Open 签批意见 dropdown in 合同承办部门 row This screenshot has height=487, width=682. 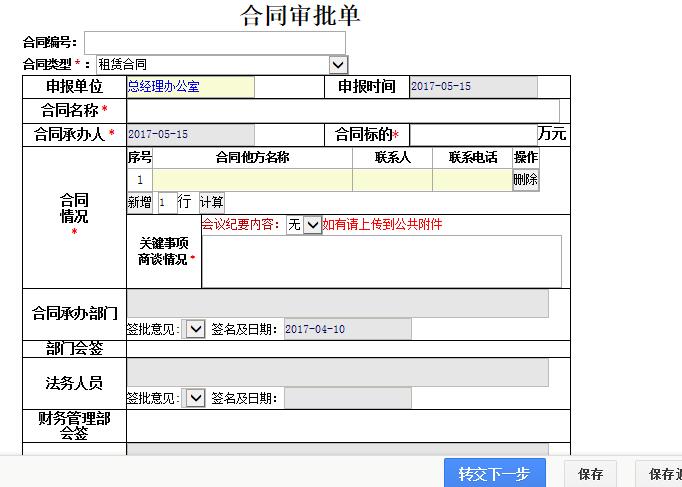(194, 329)
